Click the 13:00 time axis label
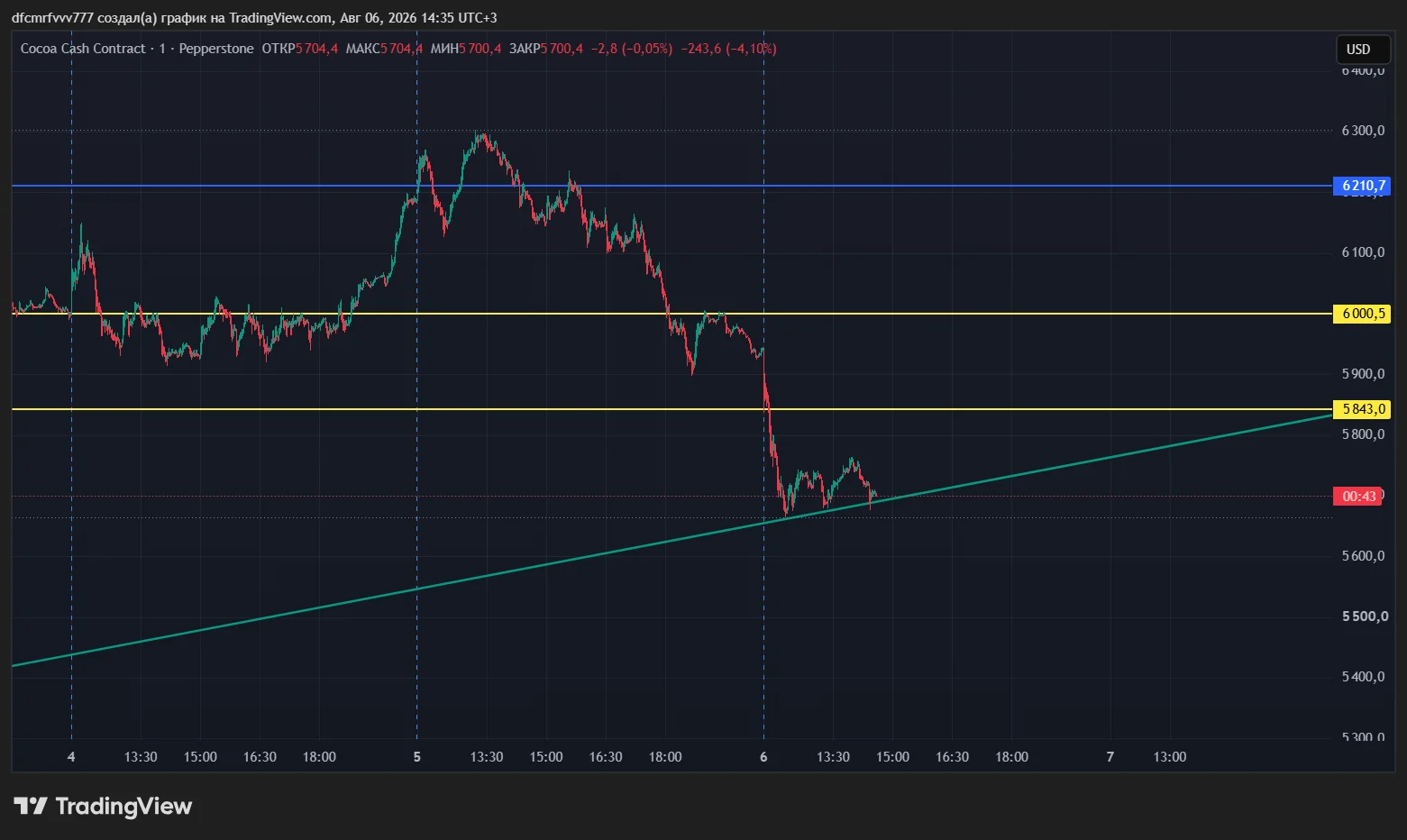Image resolution: width=1407 pixels, height=840 pixels. click(x=1170, y=757)
